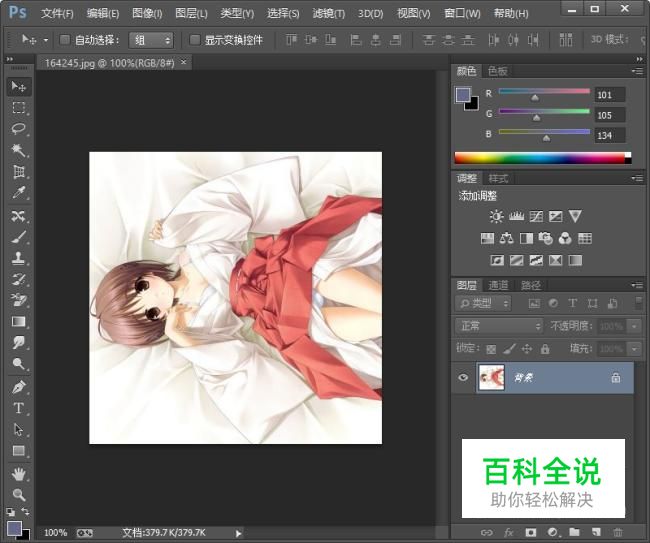Toggle lock position icon
This screenshot has height=543, width=650.
527,349
